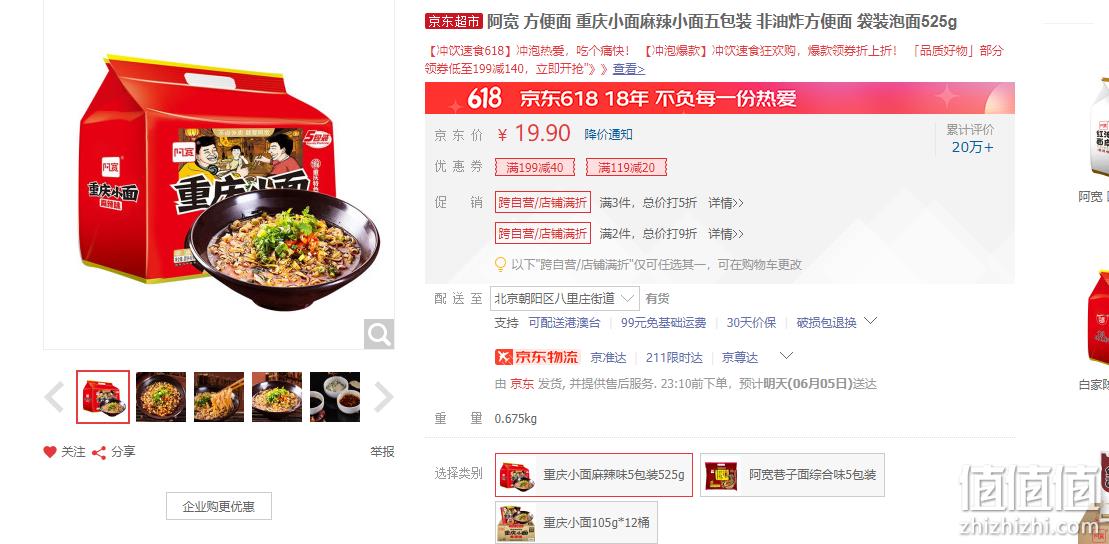Click the magnifier zoom icon on product image
The width and height of the screenshot is (1109, 544).
tap(379, 334)
